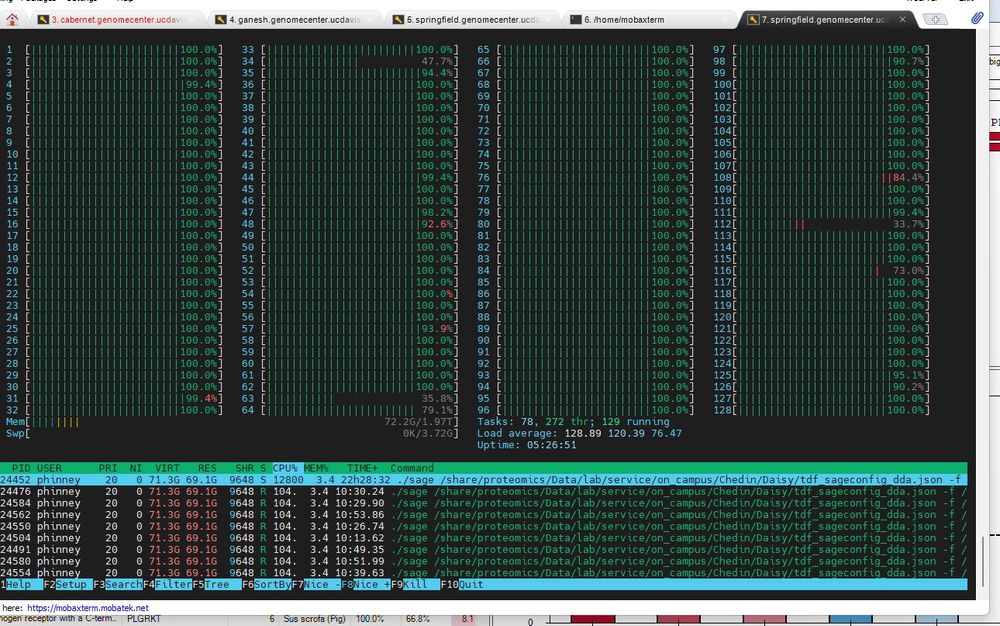The image size is (1000, 626).
Task: Click the 66.8% cell in background spreadsheet
Action: [x=418, y=619]
